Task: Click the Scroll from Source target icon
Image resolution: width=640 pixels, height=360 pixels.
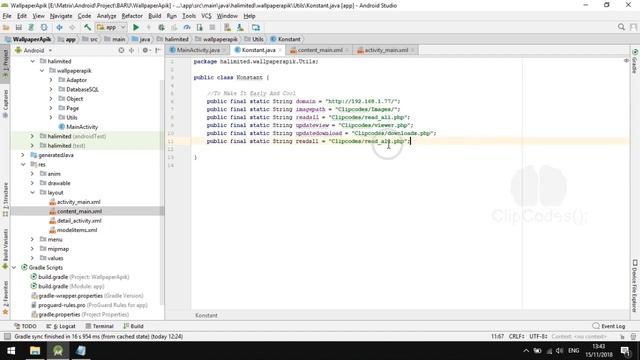Action: tap(121, 50)
